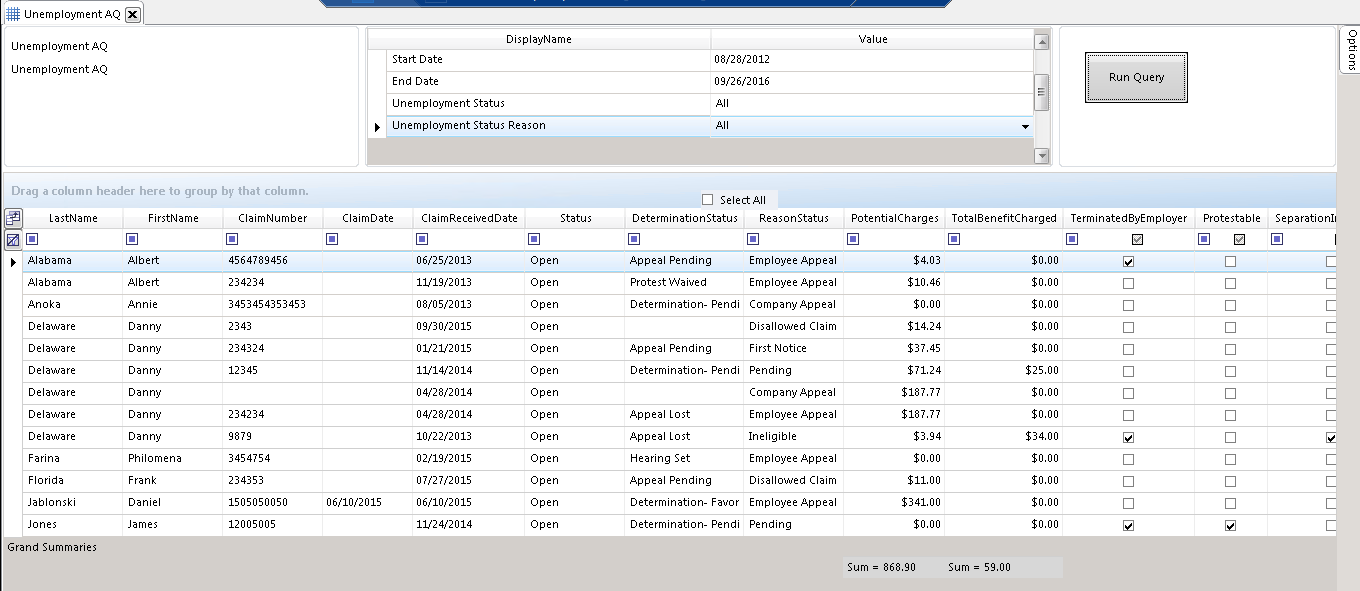The image size is (1360, 591).
Task: Click the grid icon on the Unemployment AQ tab
Action: pyautogui.click(x=13, y=14)
